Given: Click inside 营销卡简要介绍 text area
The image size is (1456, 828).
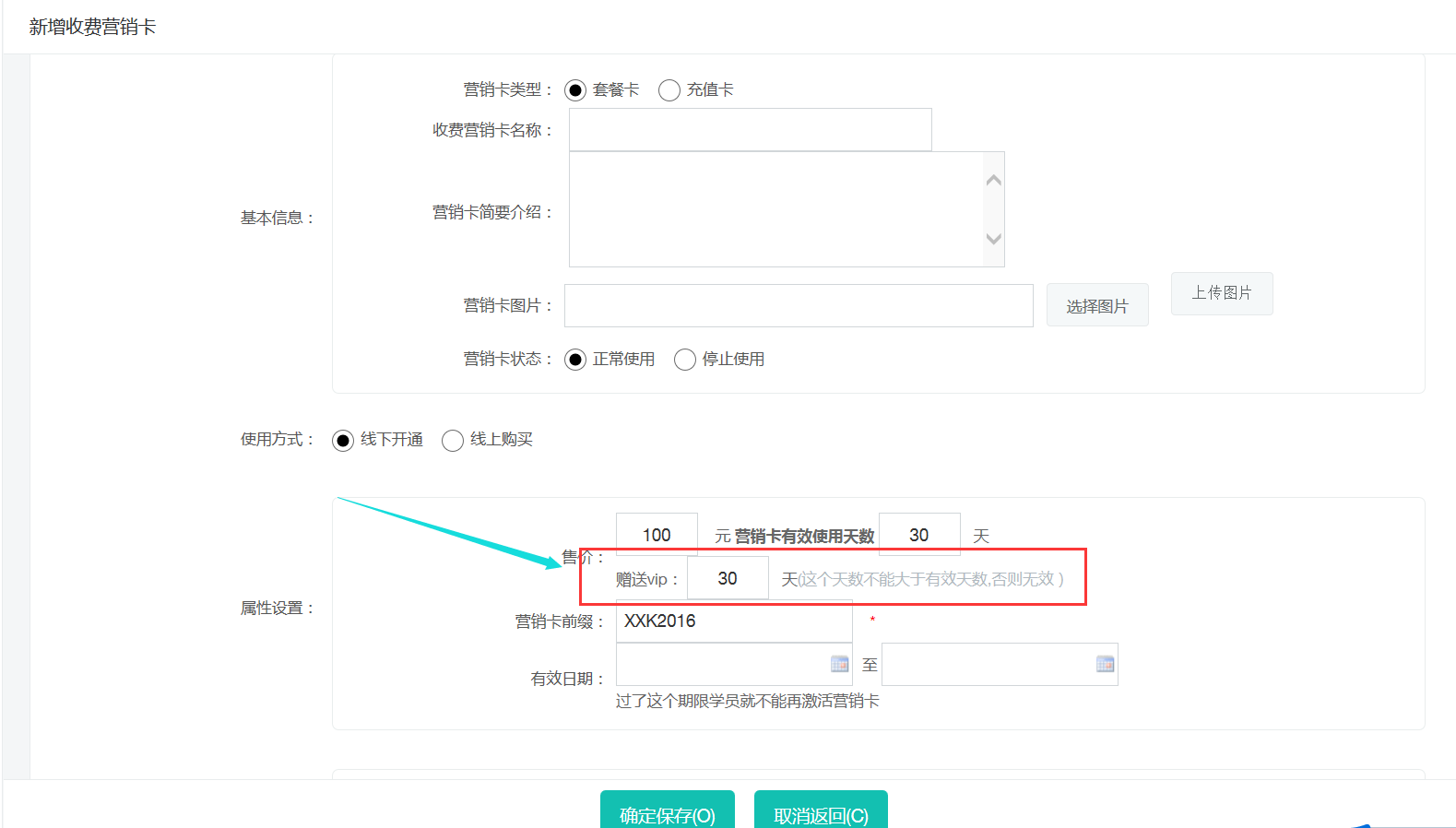Looking at the screenshot, I should pyautogui.click(x=776, y=209).
